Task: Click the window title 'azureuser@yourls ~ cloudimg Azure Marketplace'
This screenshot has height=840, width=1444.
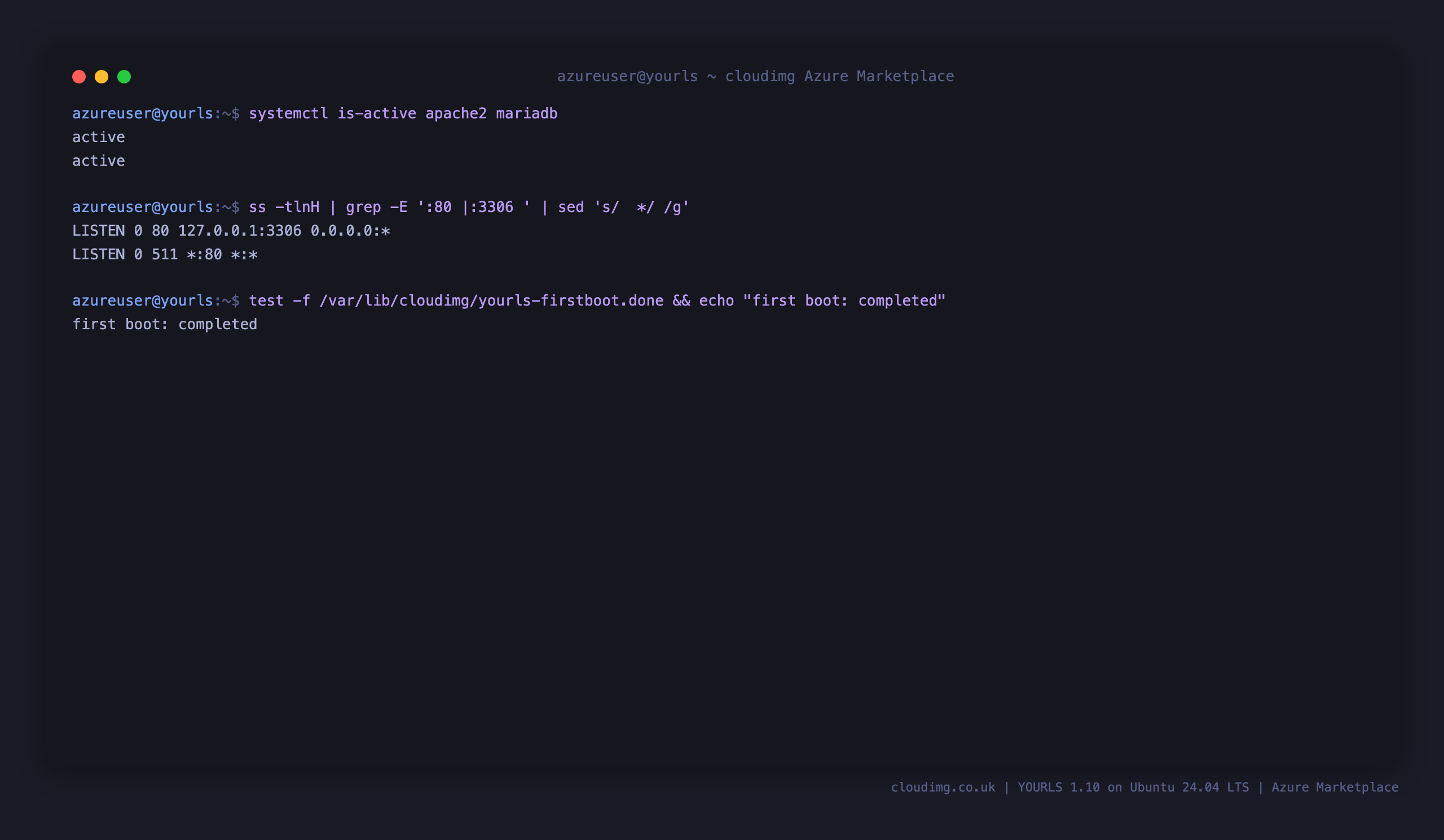Action: (756, 76)
